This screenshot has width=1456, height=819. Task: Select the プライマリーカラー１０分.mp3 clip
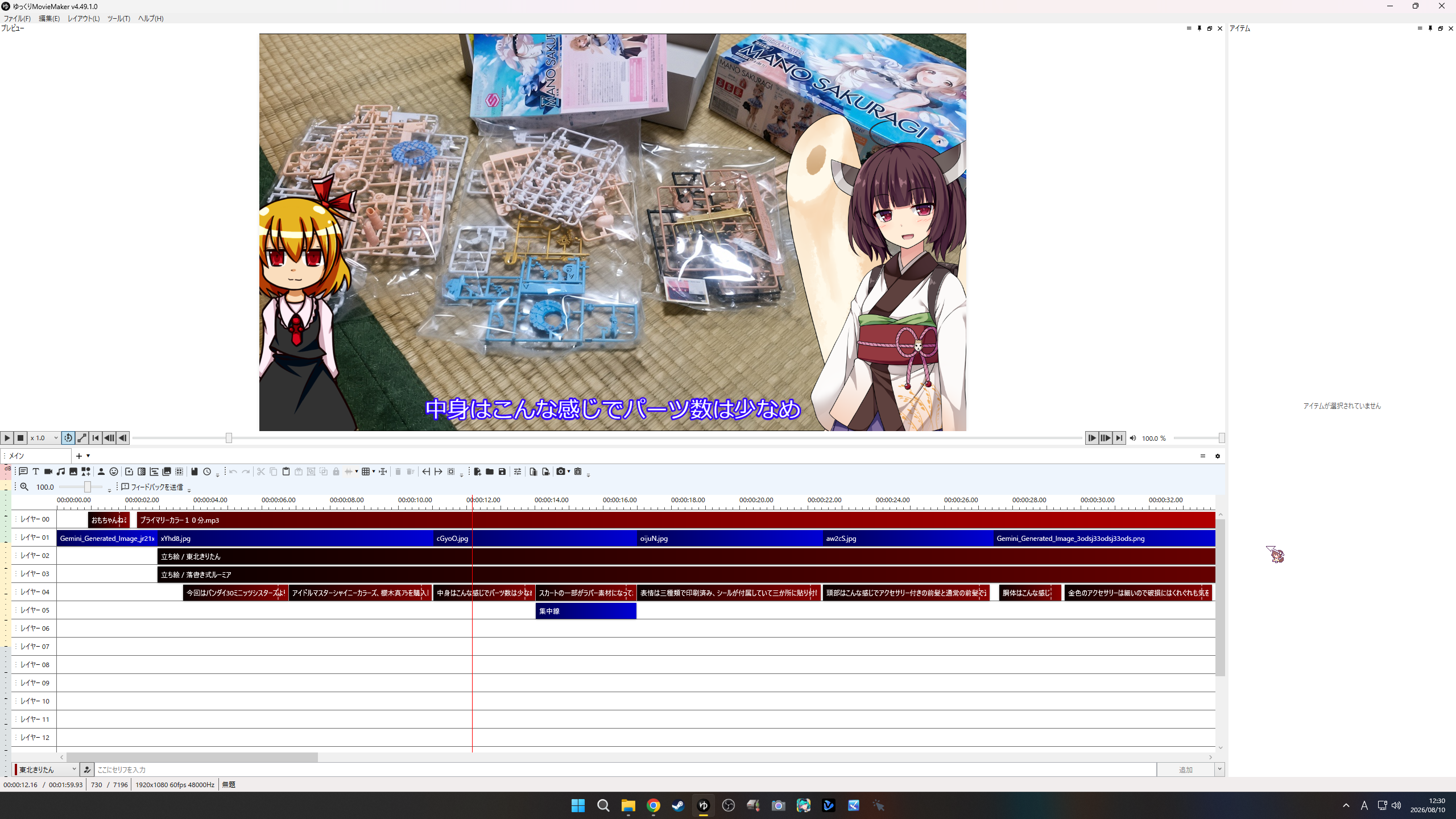click(676, 520)
